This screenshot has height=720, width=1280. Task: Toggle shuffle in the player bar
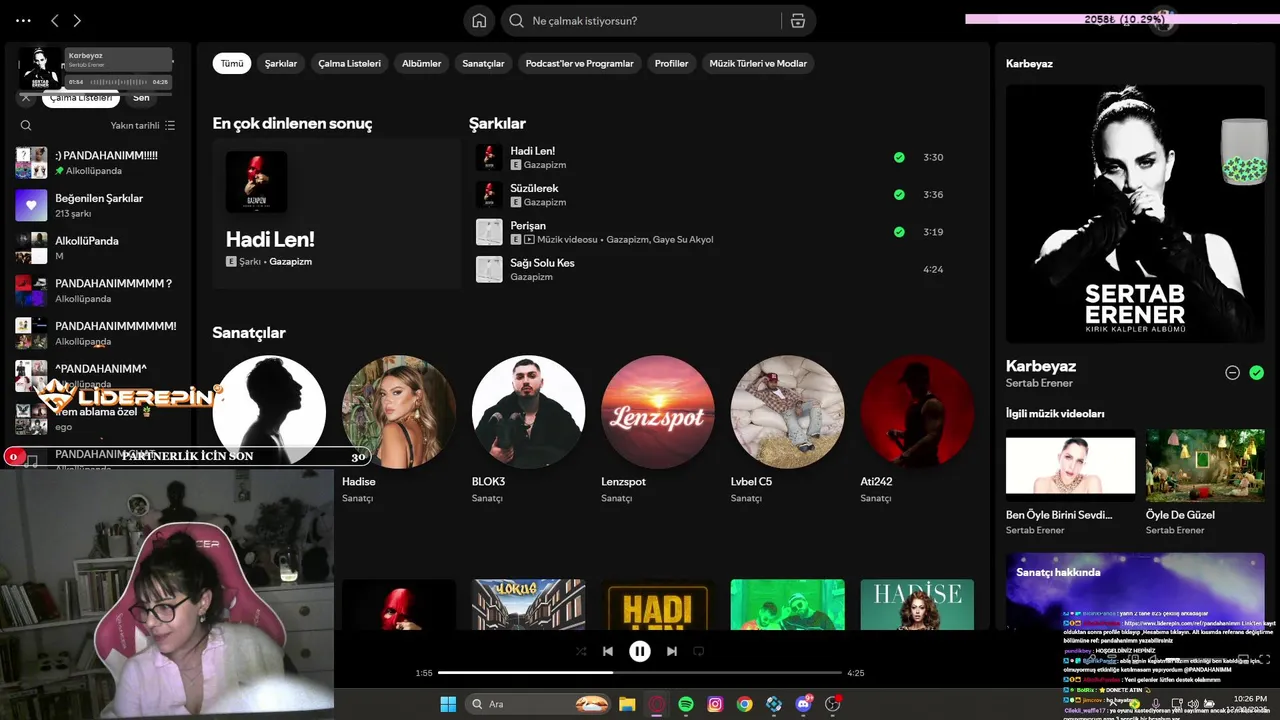pos(581,651)
